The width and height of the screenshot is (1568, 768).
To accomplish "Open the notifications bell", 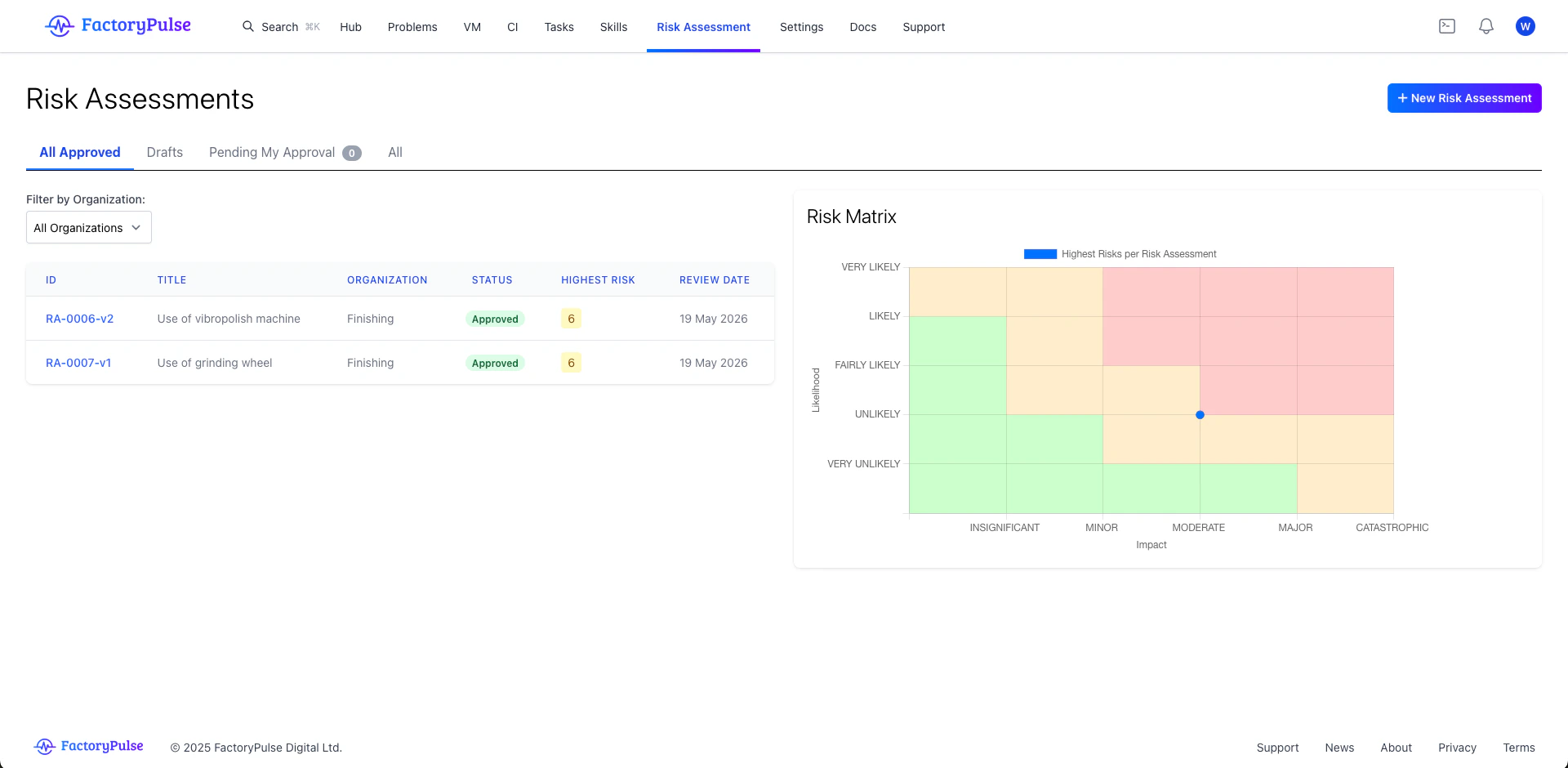I will tap(1486, 26).
